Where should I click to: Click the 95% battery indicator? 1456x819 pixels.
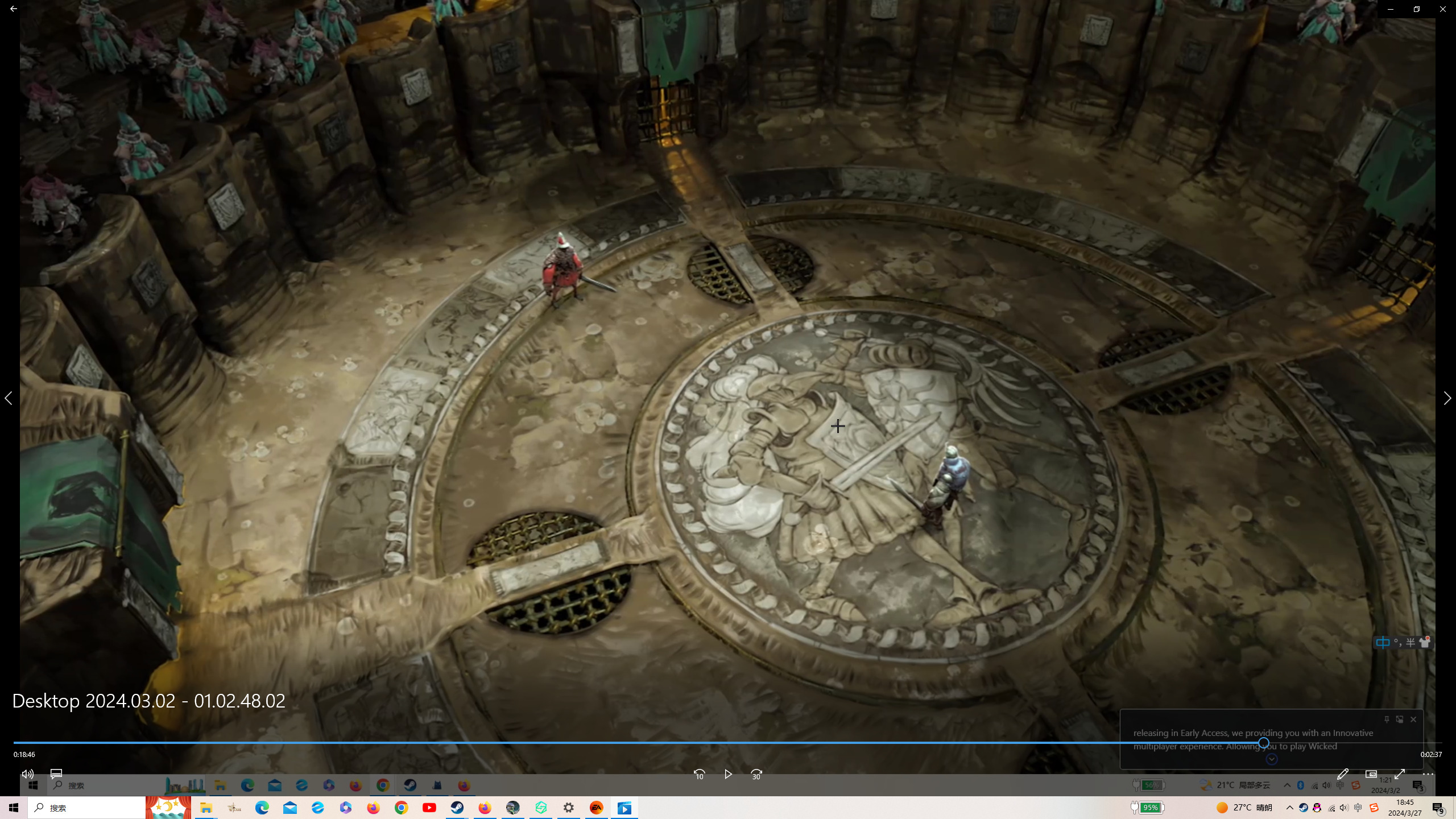1148,808
